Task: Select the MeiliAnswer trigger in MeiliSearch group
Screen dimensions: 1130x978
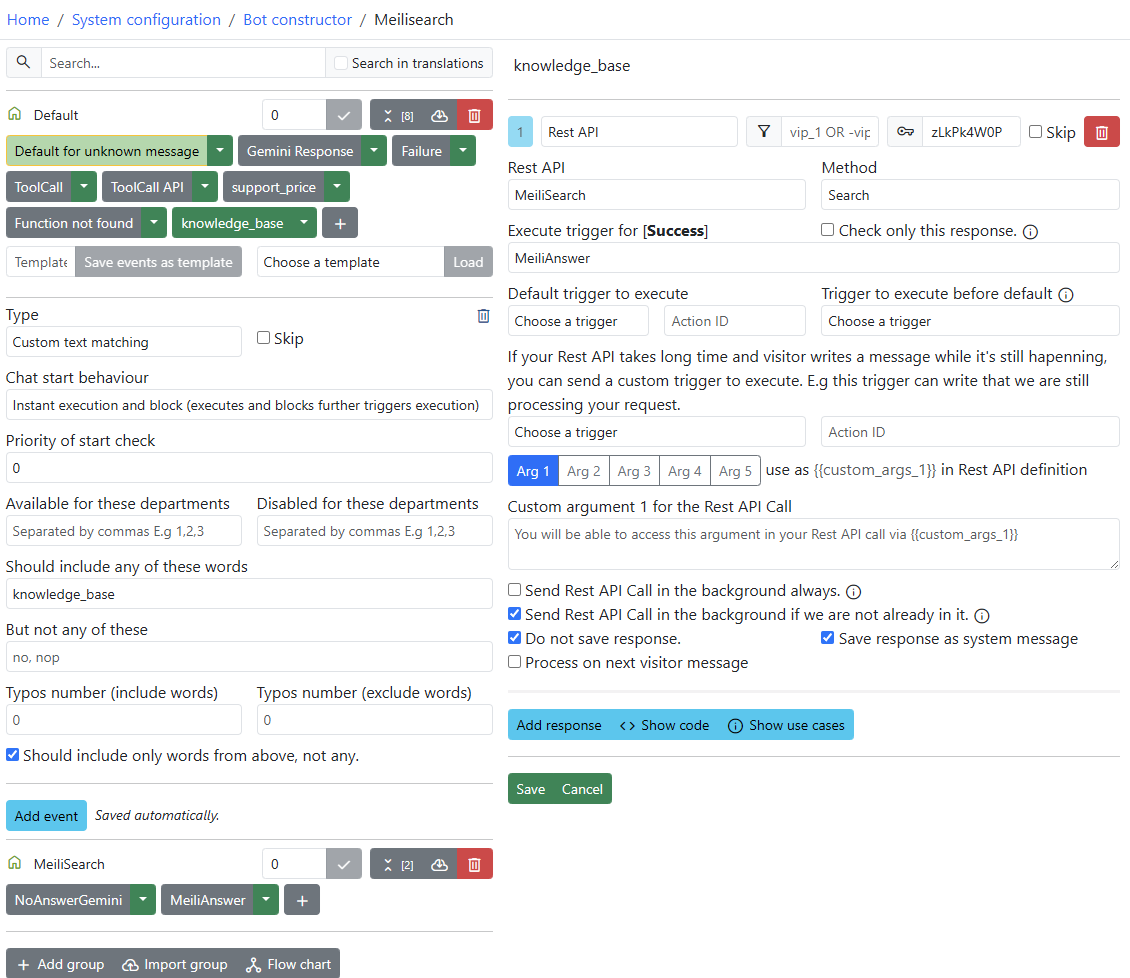Action: tap(208, 900)
